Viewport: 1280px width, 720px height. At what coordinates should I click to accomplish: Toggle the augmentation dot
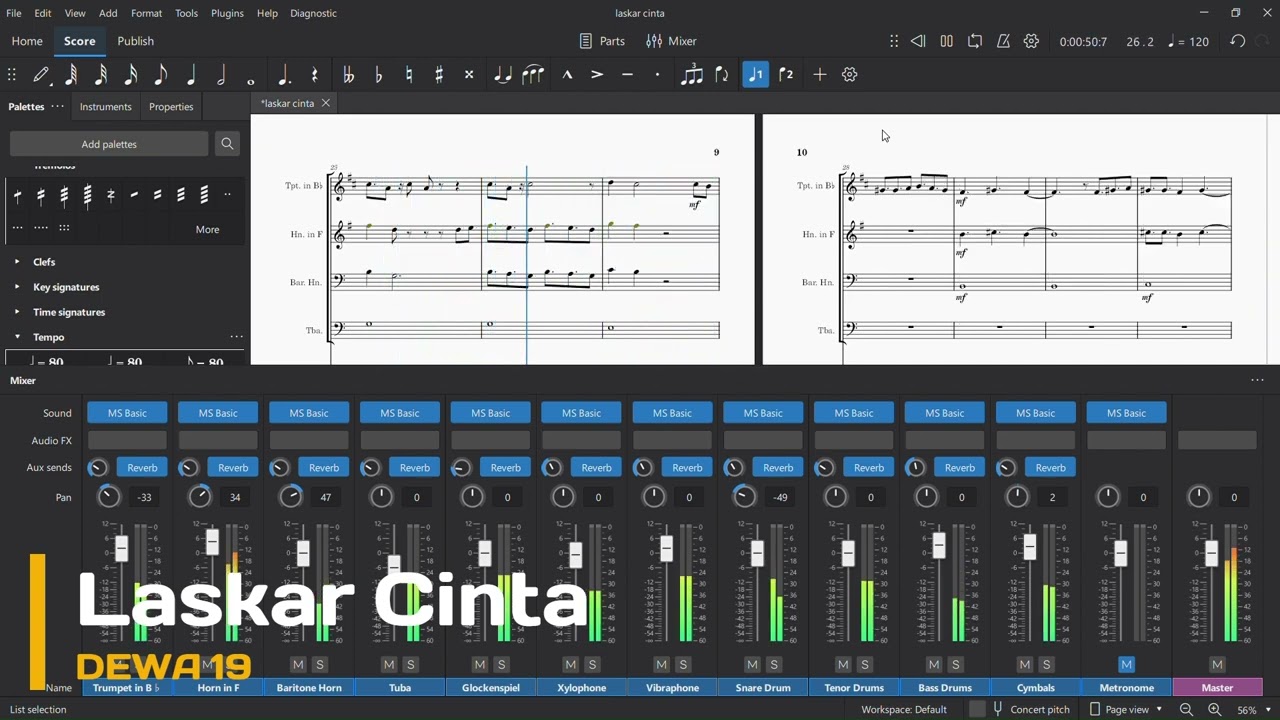(284, 75)
